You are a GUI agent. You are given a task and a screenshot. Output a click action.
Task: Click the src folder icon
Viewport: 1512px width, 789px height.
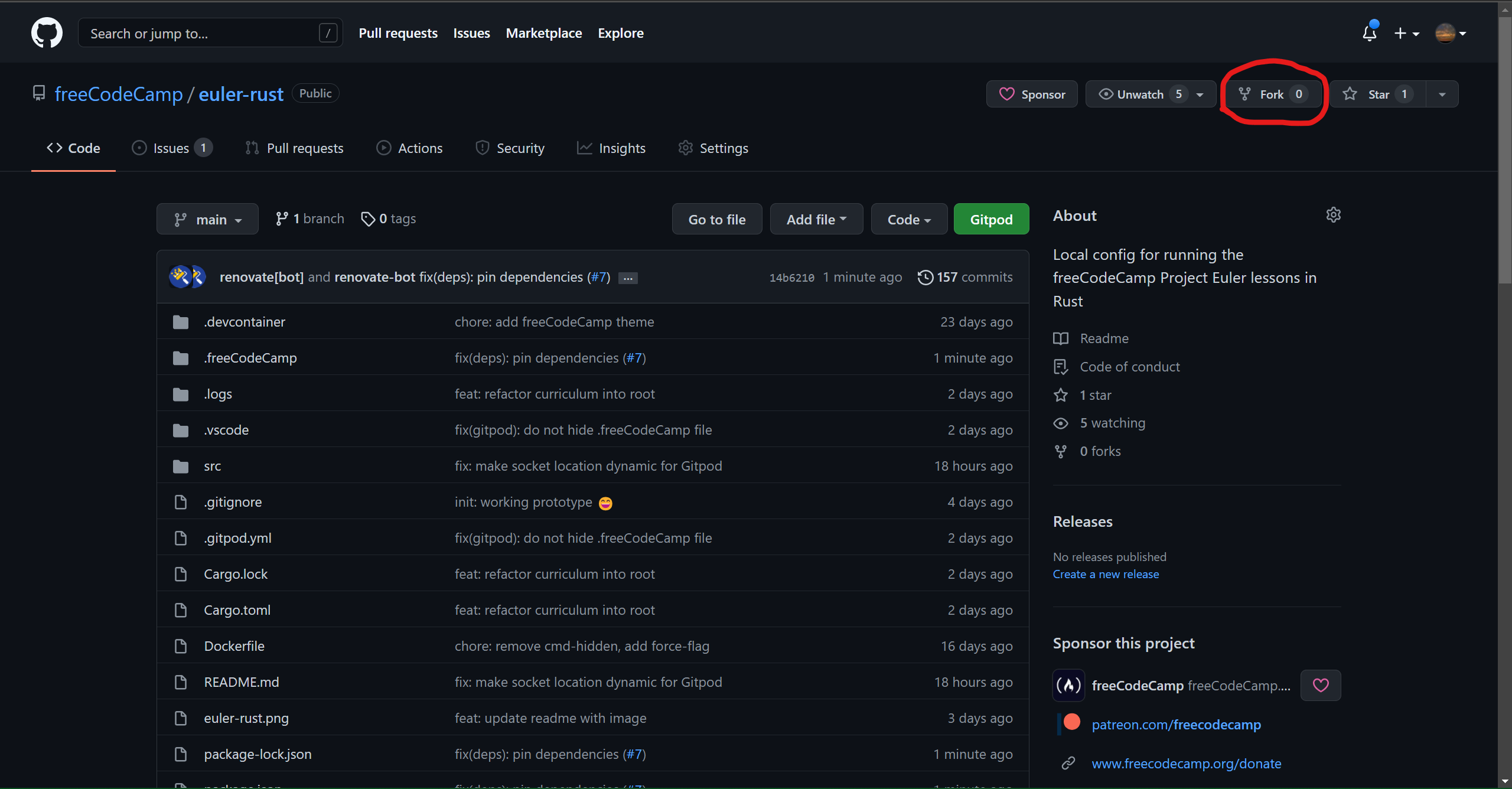pos(181,466)
